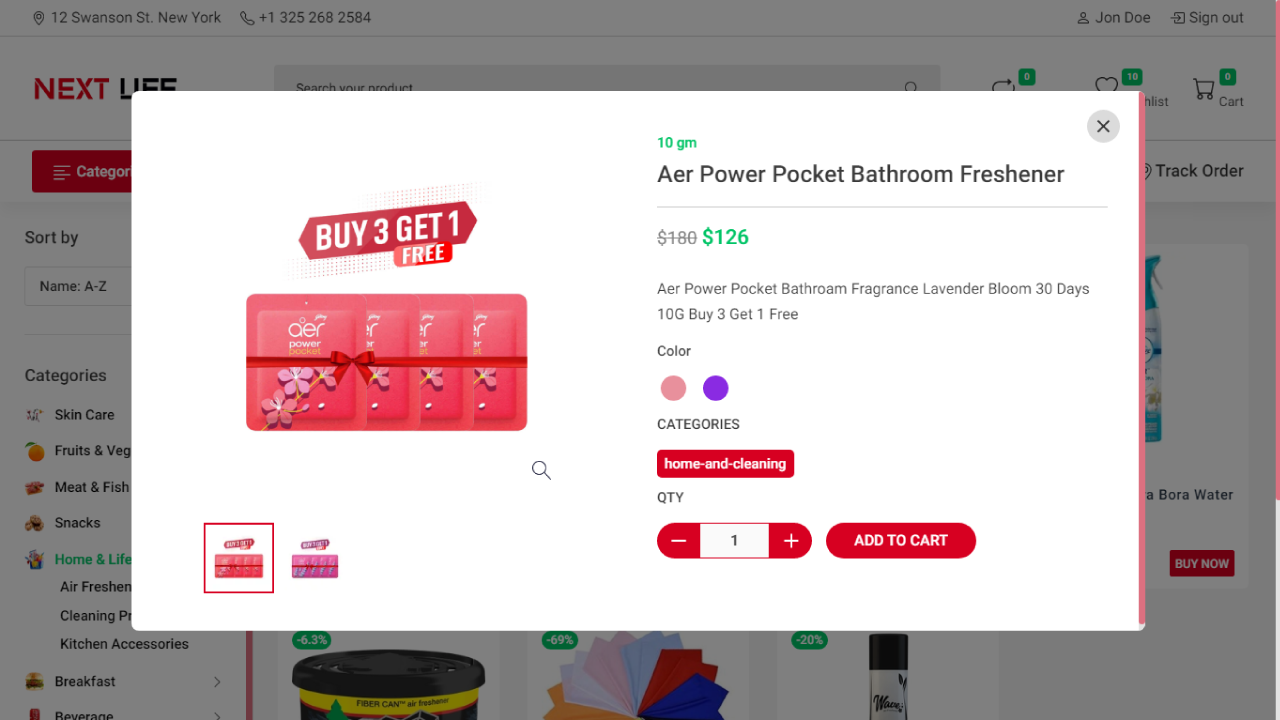Click the Sign out link
This screenshot has height=720, width=1280.
pyautogui.click(x=1208, y=18)
